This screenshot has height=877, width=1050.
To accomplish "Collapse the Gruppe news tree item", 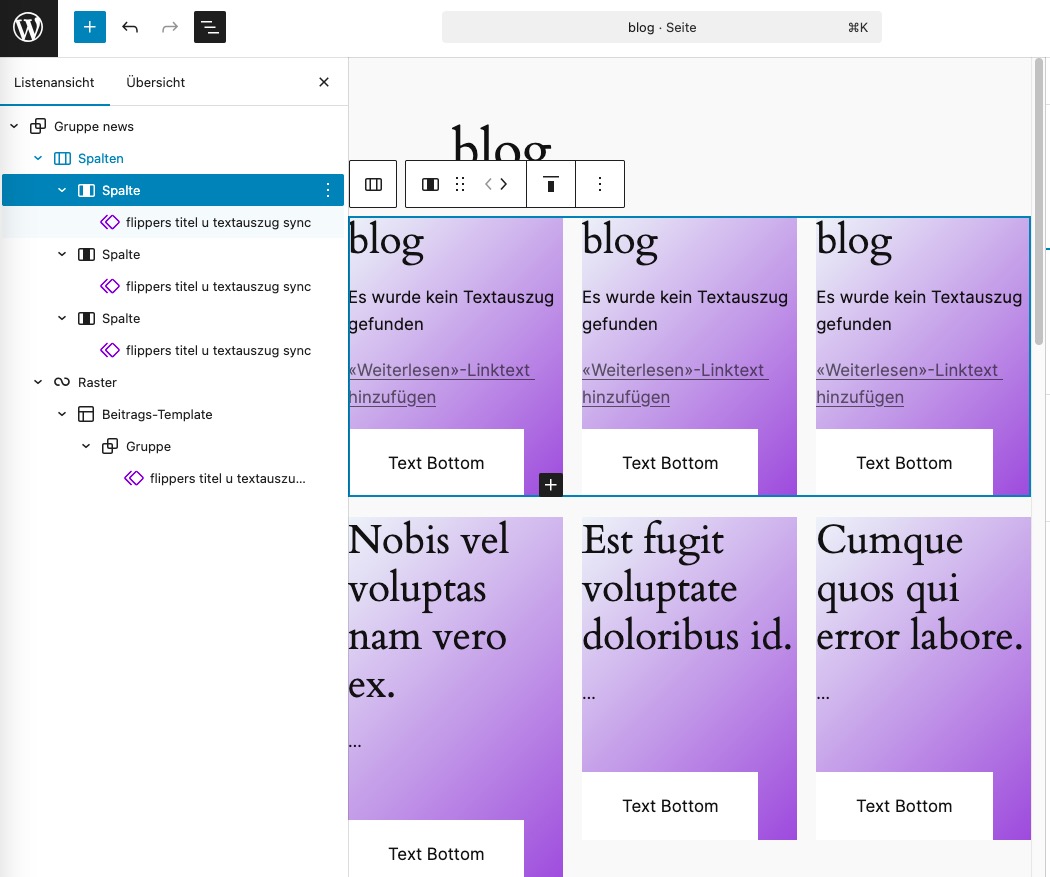I will click(14, 126).
